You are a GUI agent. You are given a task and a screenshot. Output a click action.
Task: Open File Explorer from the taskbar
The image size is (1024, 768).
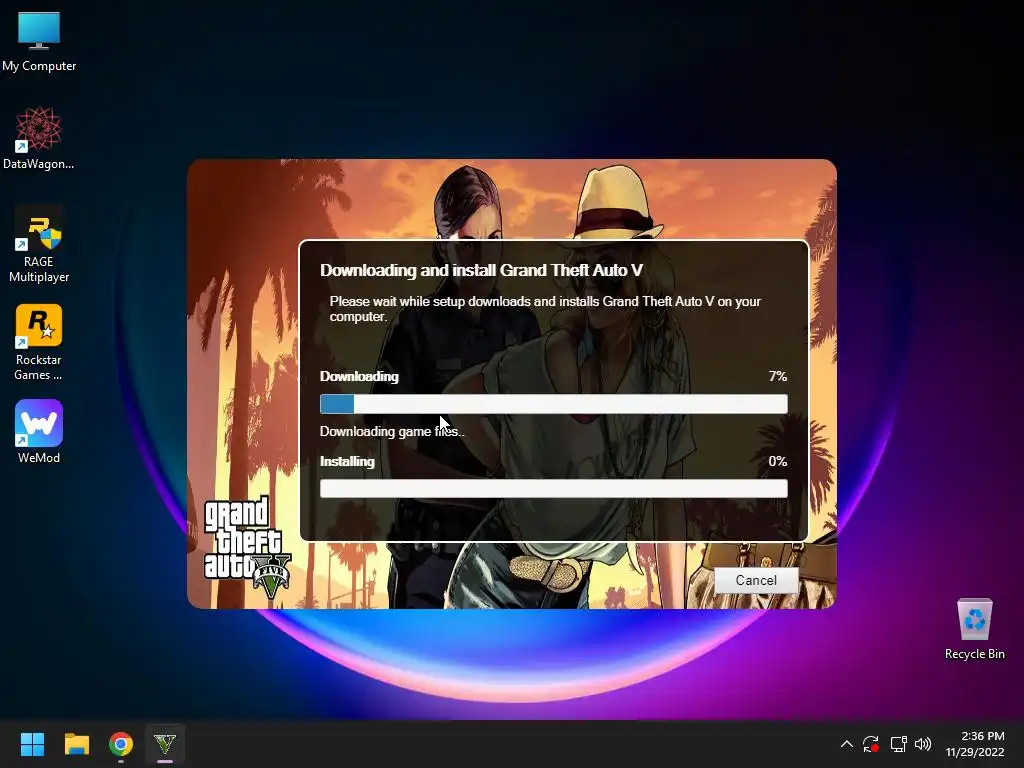tap(76, 744)
